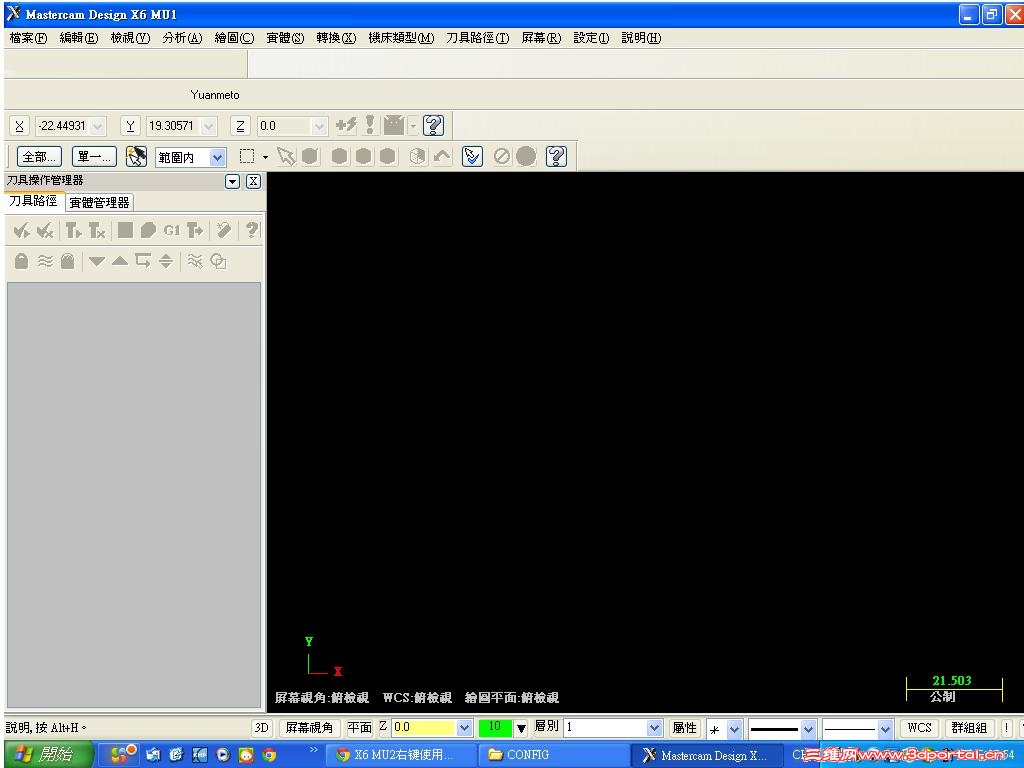Click the 屬性 attributes button
Viewport: 1024px width, 768px height.
coord(684,728)
